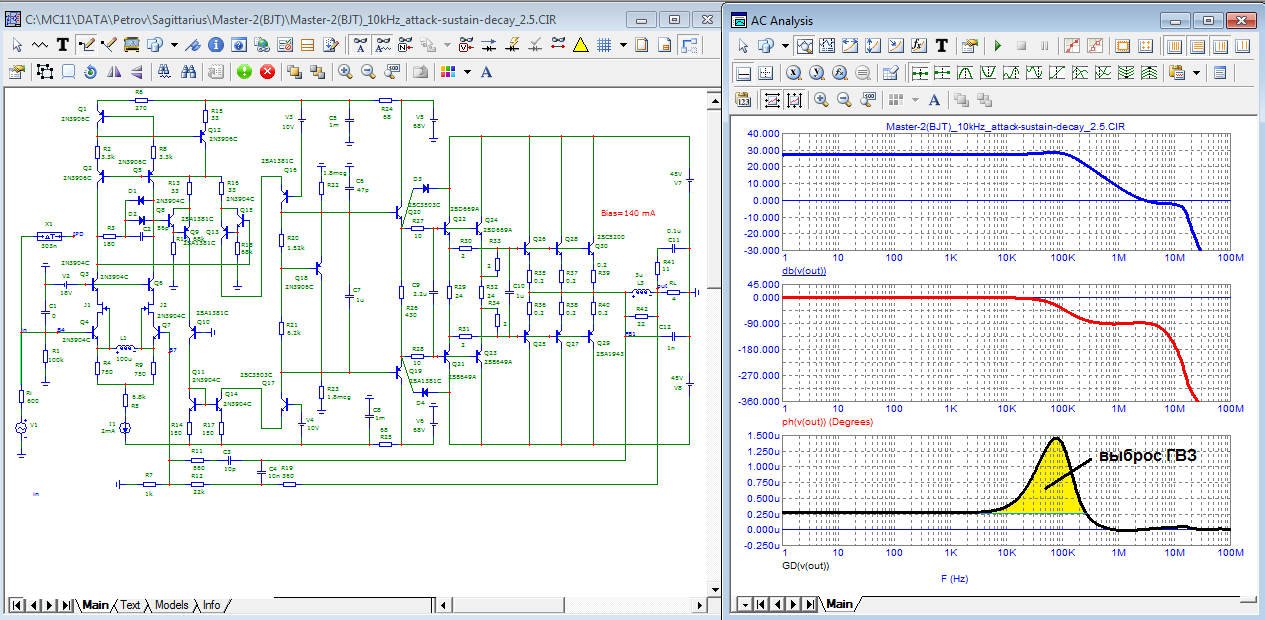Select the Text tool in schematic toolbar
This screenshot has width=1265, height=620.
[62, 45]
